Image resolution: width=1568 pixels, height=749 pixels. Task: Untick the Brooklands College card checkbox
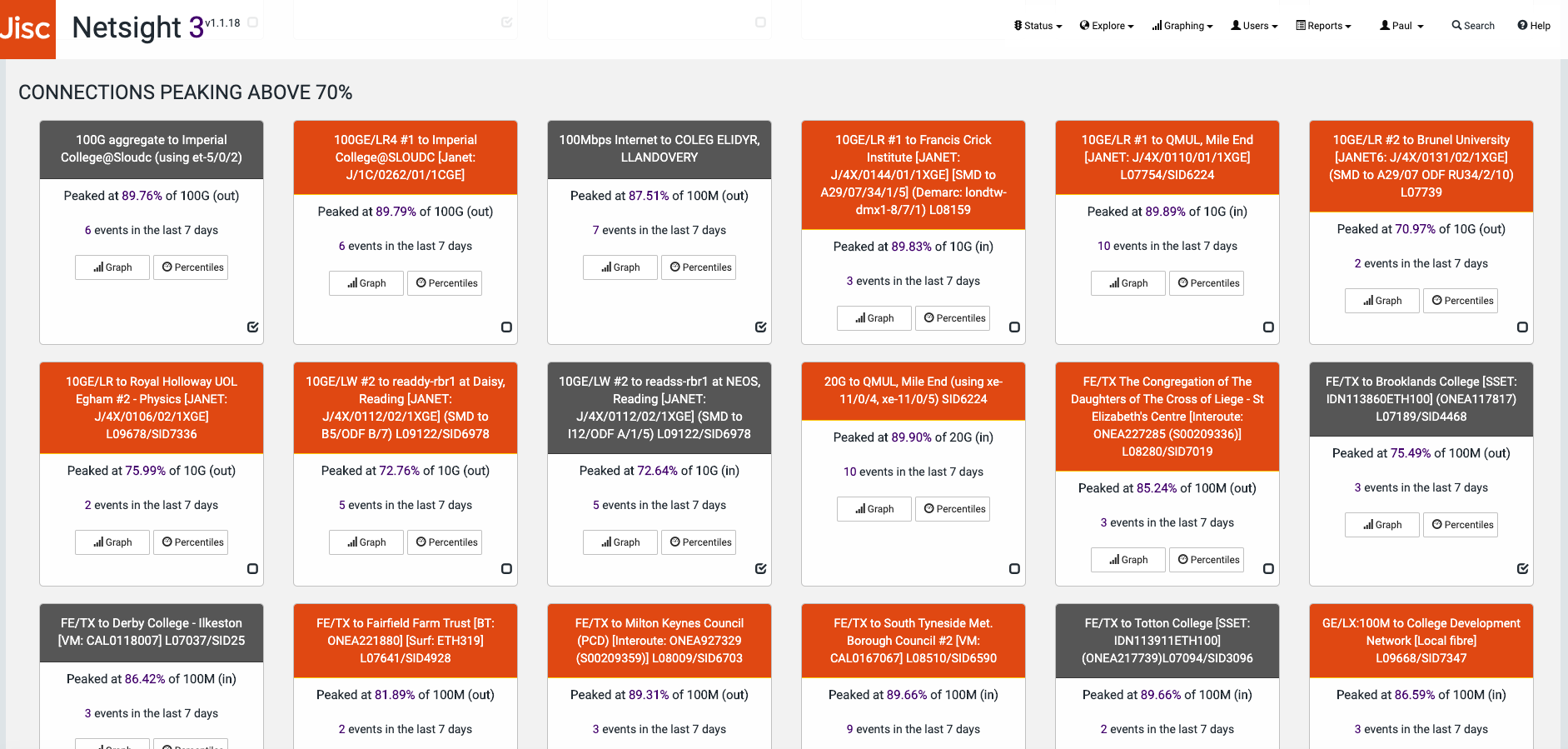(1522, 569)
